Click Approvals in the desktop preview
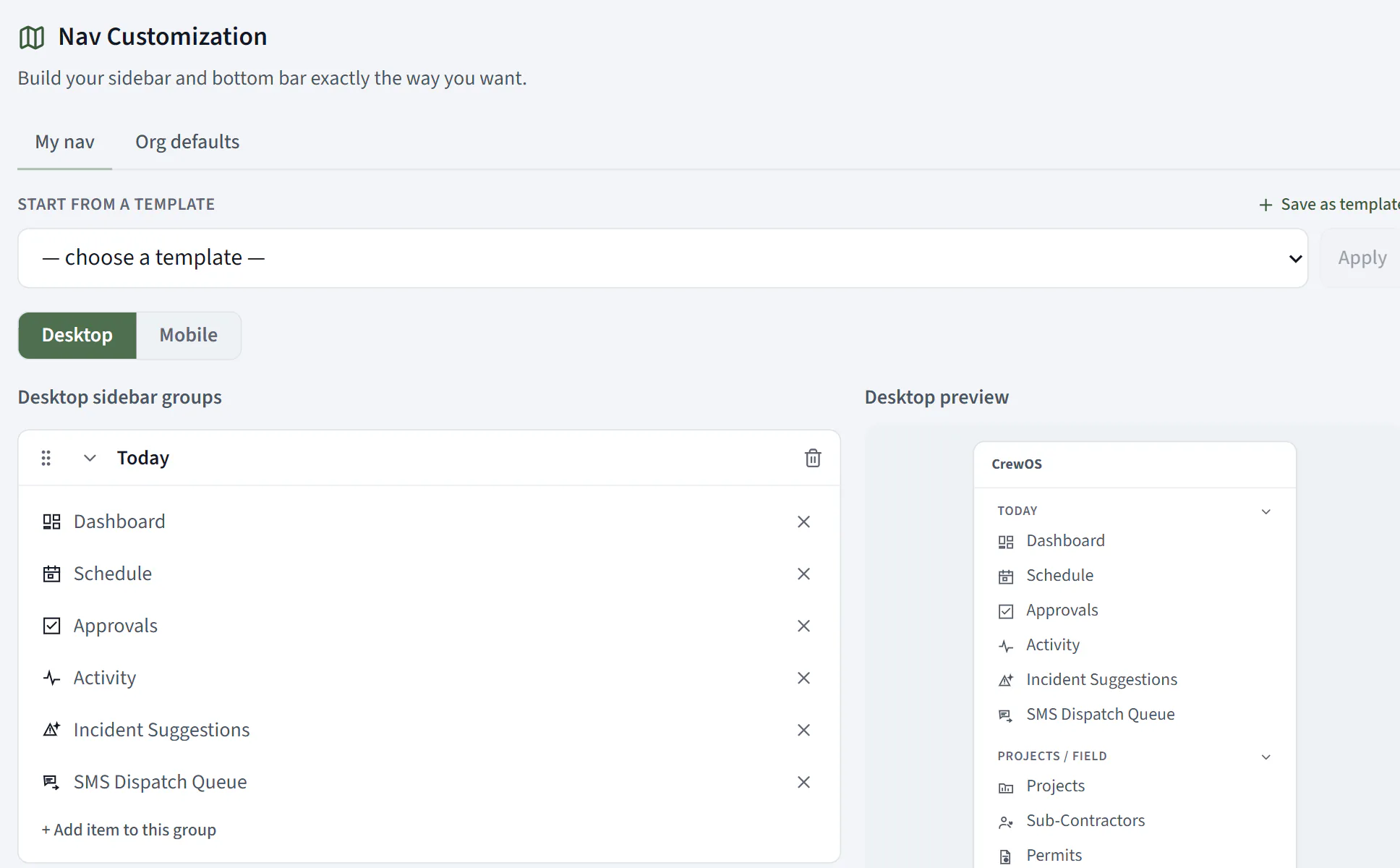The height and width of the screenshot is (868, 1400). point(1062,610)
